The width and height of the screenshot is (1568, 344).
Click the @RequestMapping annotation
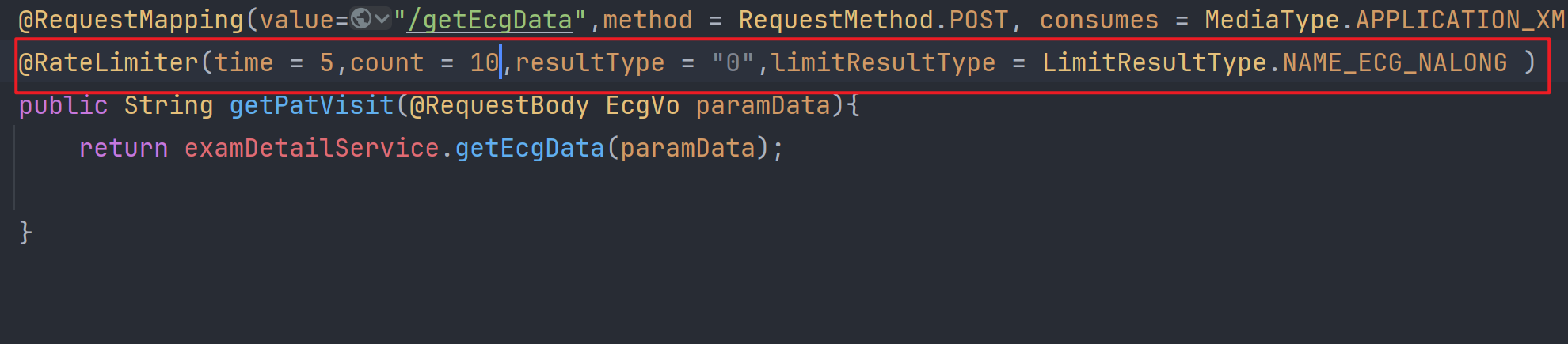tap(131, 21)
